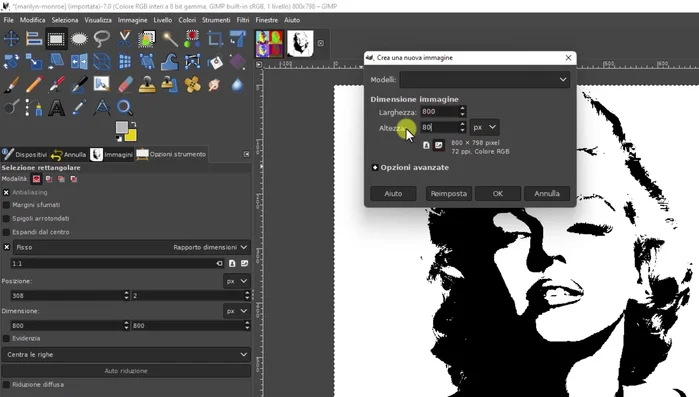Choose the add-to-selection mode icon
The height and width of the screenshot is (397, 699).
pos(49,179)
